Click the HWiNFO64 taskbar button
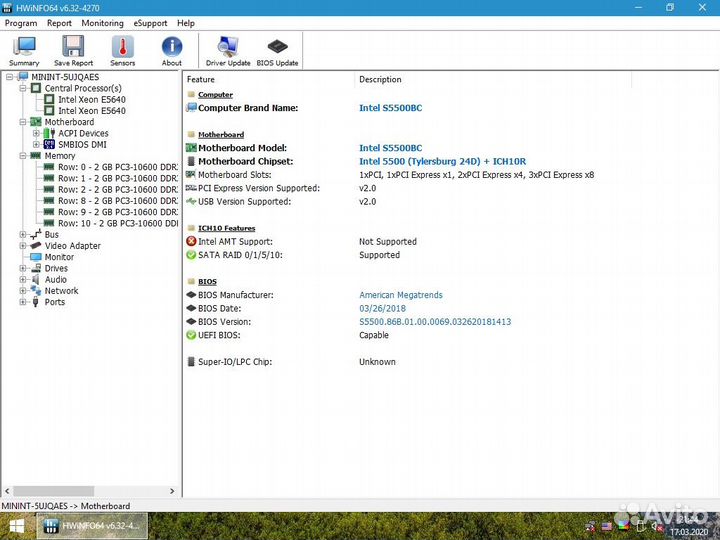Screen dimensions: 720x540 [x=92, y=526]
